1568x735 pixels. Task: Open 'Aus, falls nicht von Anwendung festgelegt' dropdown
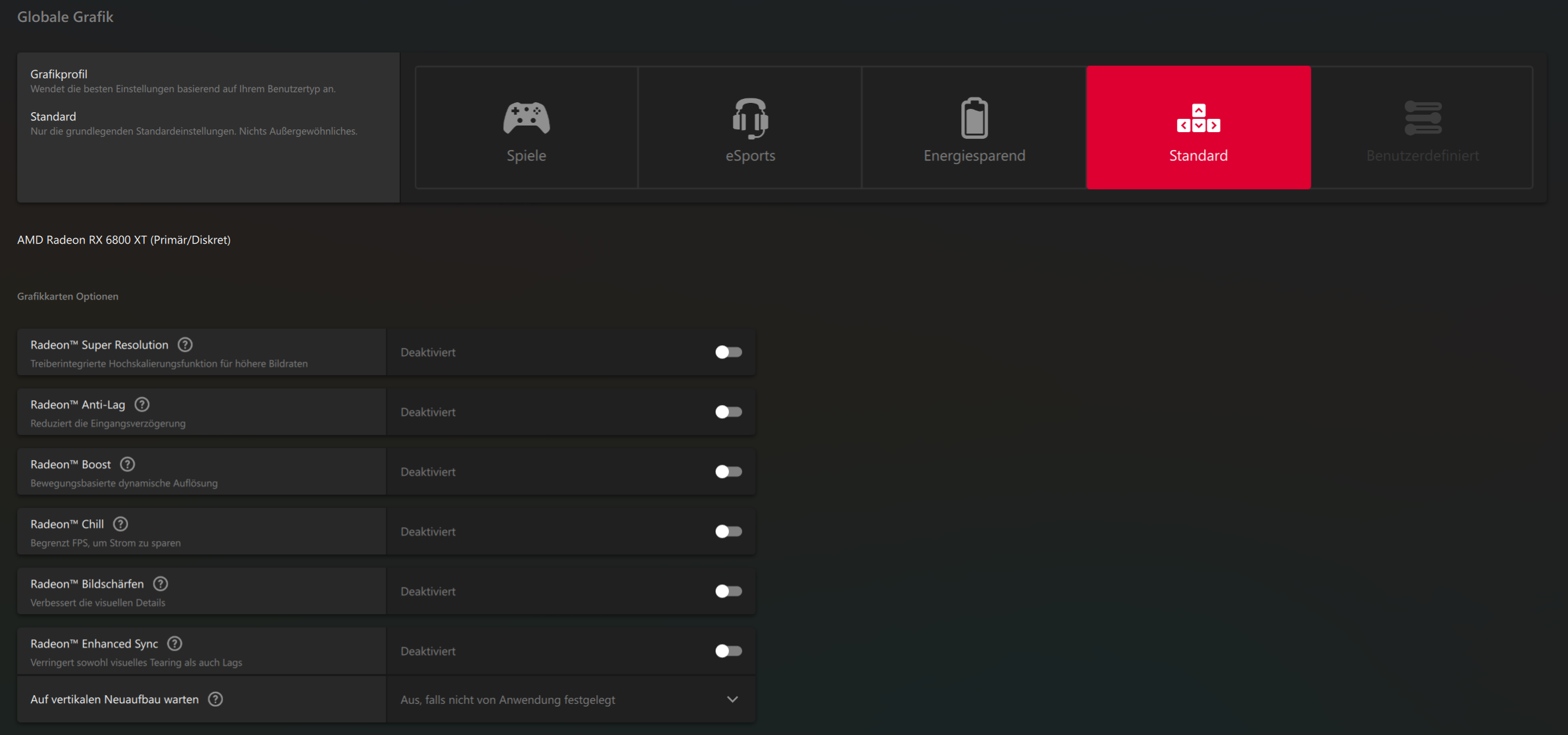pyautogui.click(x=508, y=700)
